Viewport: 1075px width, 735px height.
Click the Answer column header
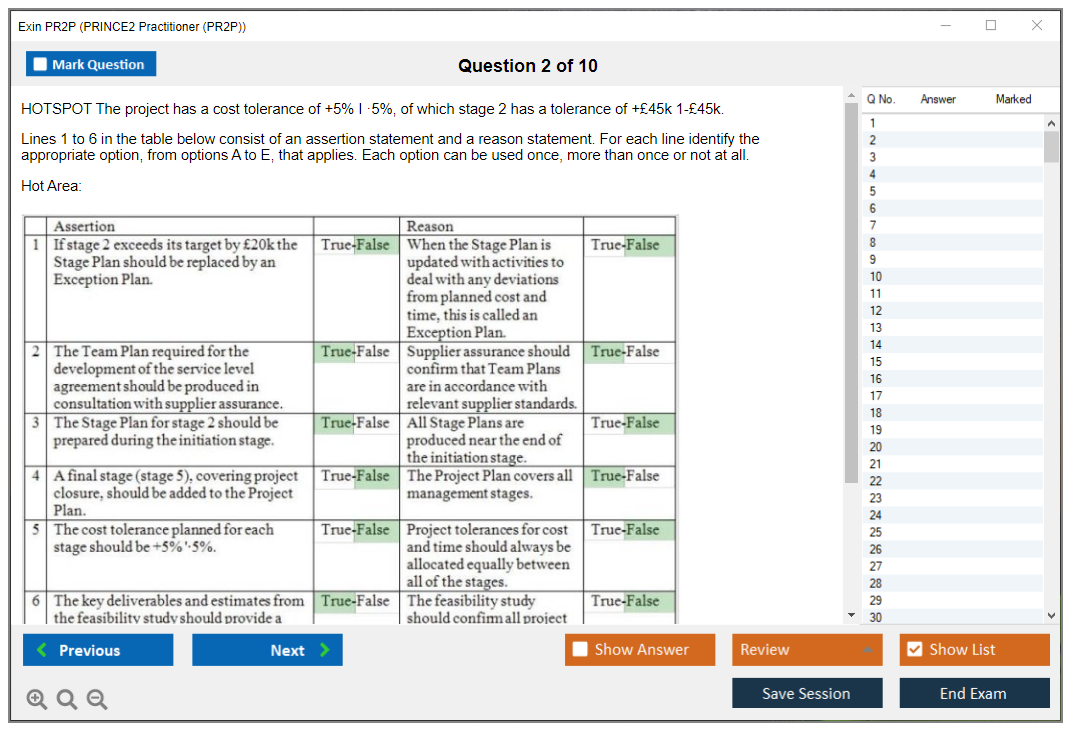938,99
